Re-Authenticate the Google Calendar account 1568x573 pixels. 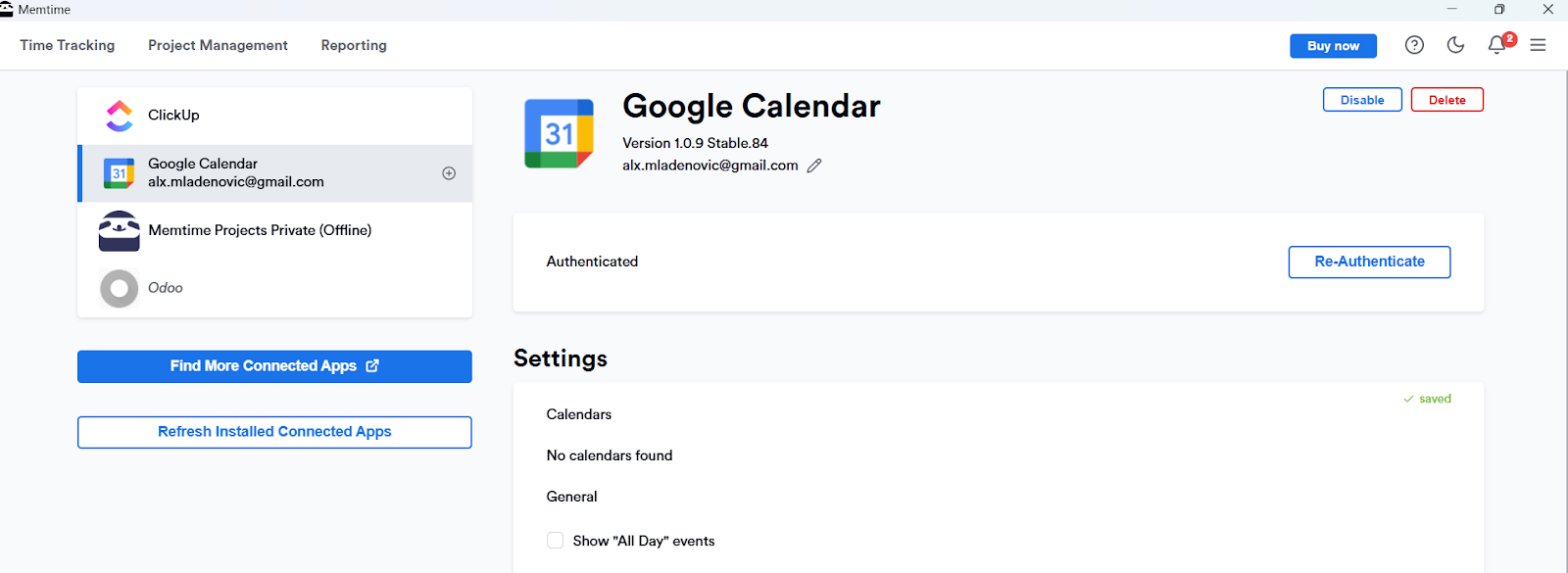pos(1368,262)
